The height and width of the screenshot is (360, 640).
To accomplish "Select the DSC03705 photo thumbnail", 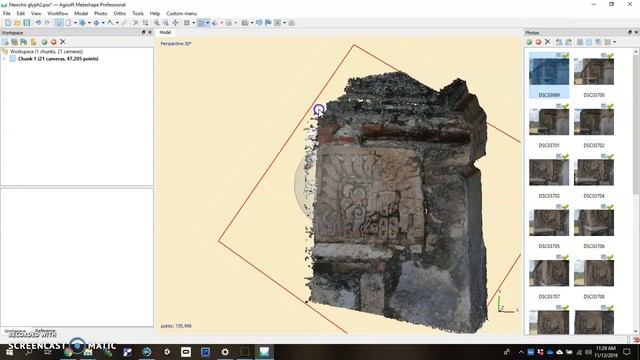I will pyautogui.click(x=549, y=223).
